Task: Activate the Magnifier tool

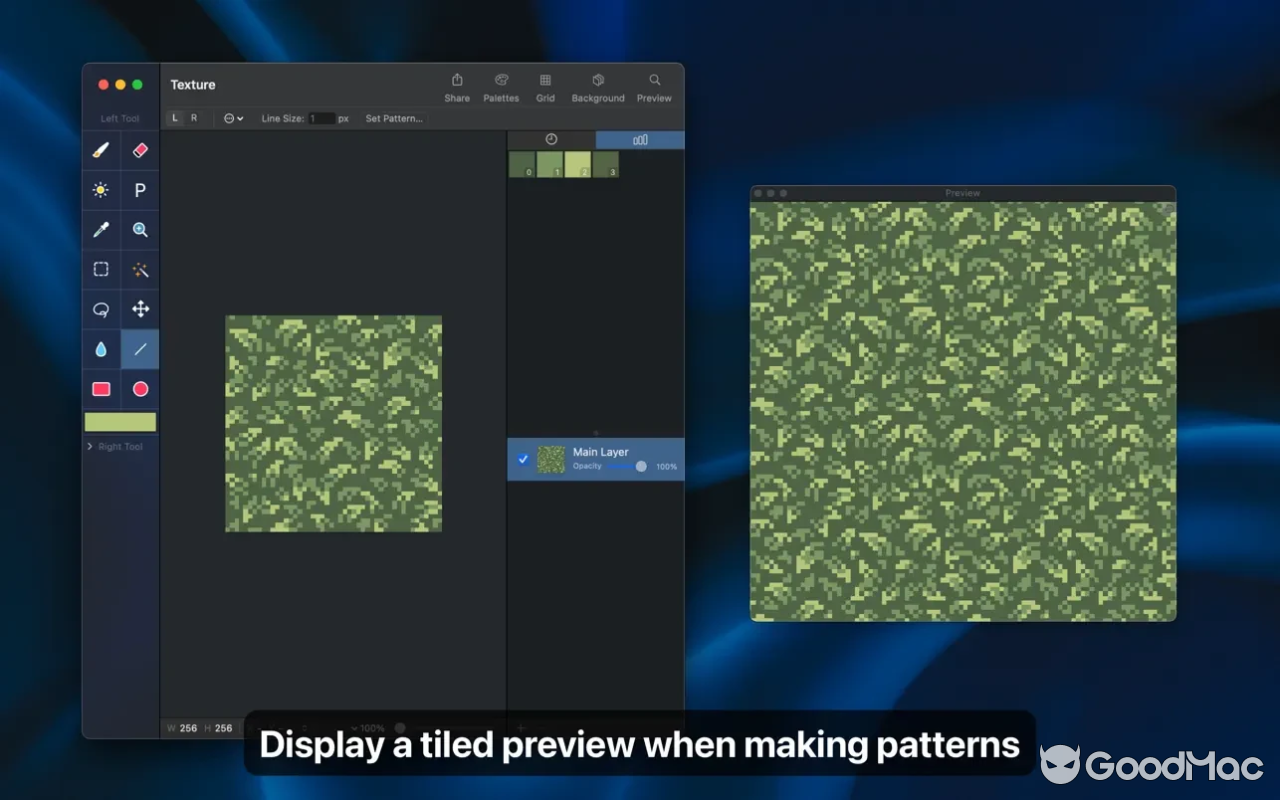Action: [x=140, y=230]
